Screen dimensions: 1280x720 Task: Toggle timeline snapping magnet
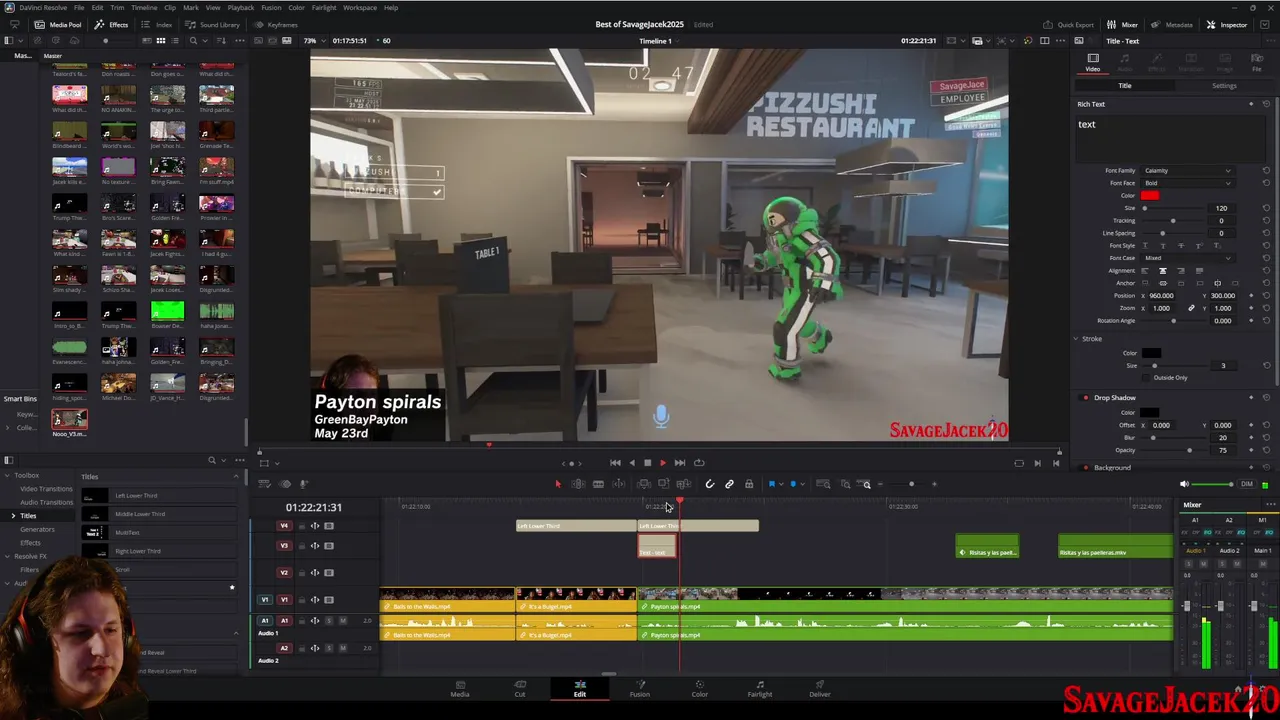pos(709,484)
